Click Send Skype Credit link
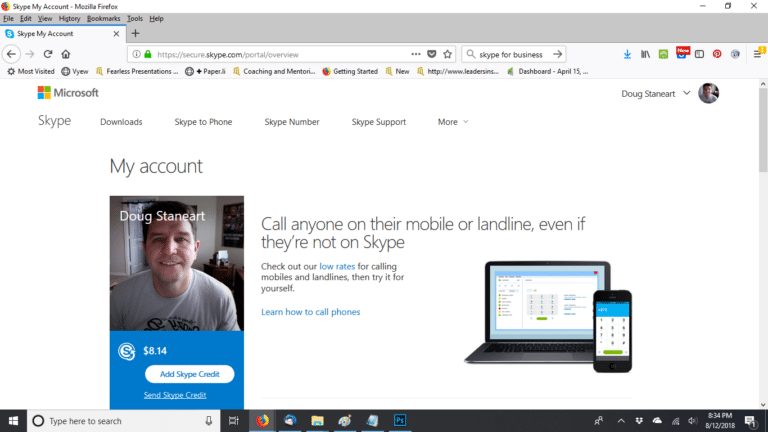768x432 pixels. (175, 395)
